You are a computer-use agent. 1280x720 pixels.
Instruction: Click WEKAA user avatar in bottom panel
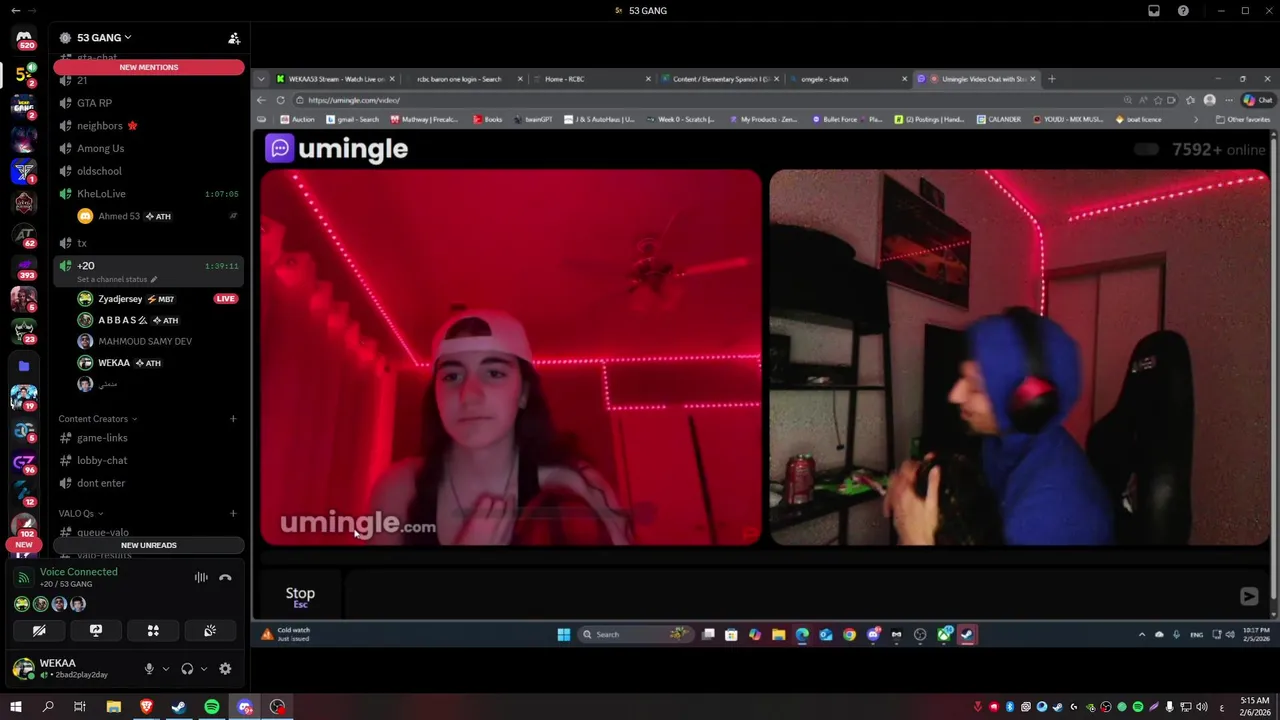tap(23, 668)
